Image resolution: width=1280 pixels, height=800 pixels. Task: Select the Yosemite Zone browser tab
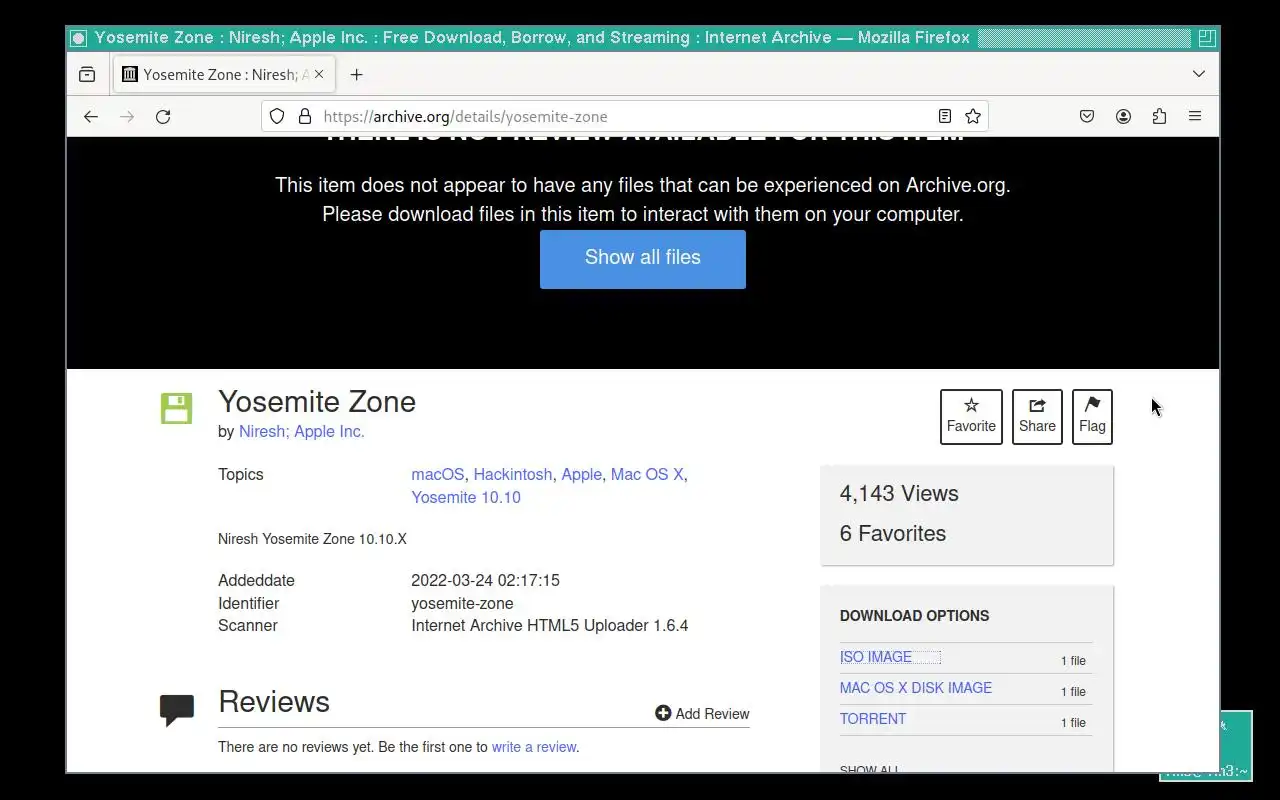point(225,74)
